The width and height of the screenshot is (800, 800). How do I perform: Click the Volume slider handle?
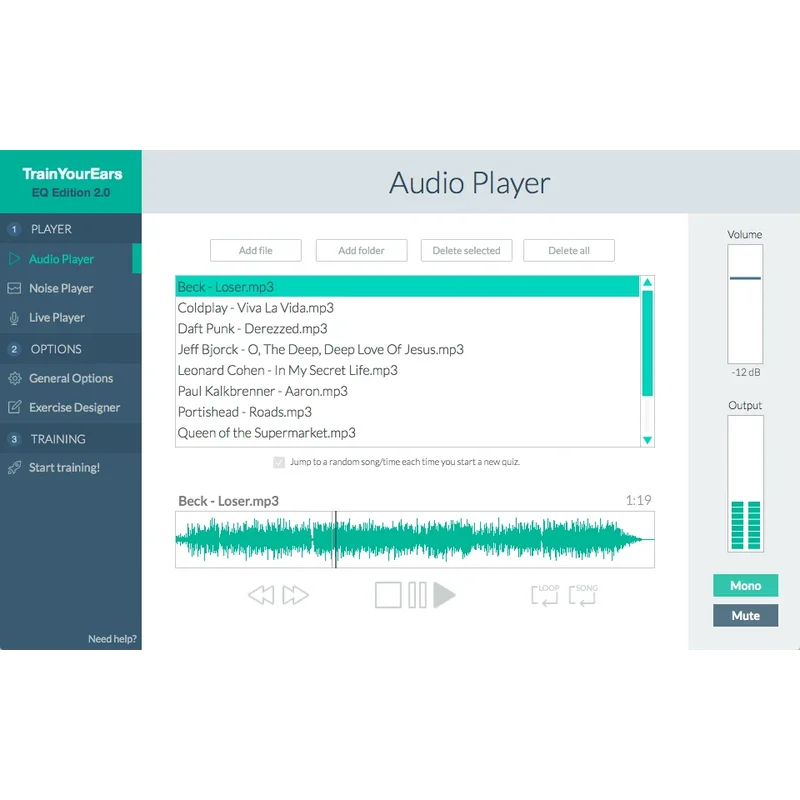(745, 278)
